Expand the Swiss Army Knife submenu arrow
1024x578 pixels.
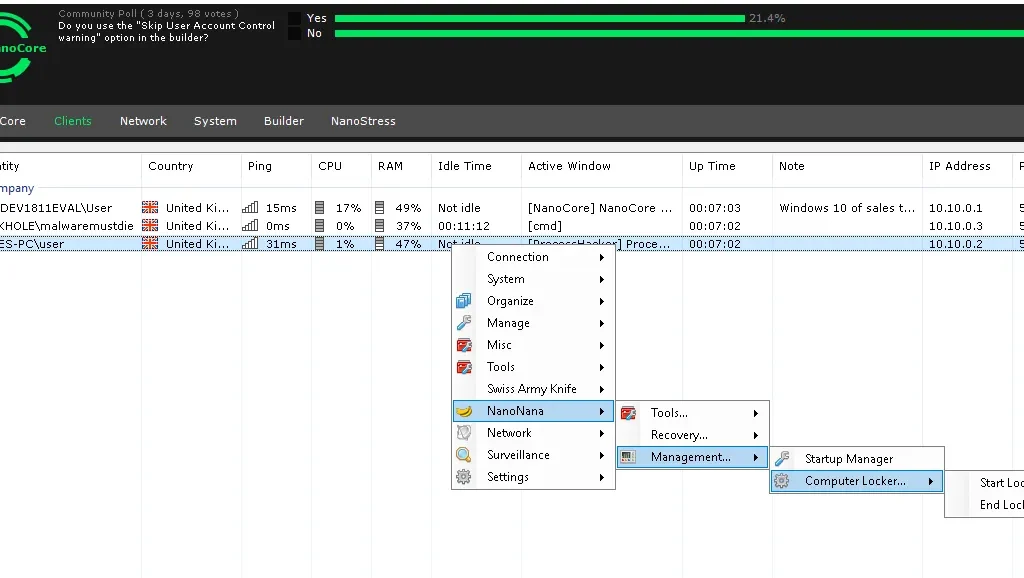pos(602,389)
